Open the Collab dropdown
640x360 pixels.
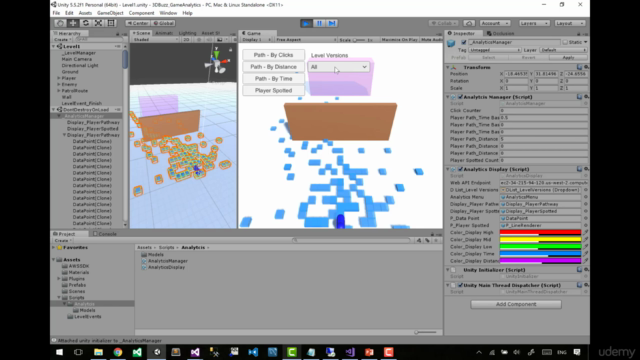click(444, 23)
